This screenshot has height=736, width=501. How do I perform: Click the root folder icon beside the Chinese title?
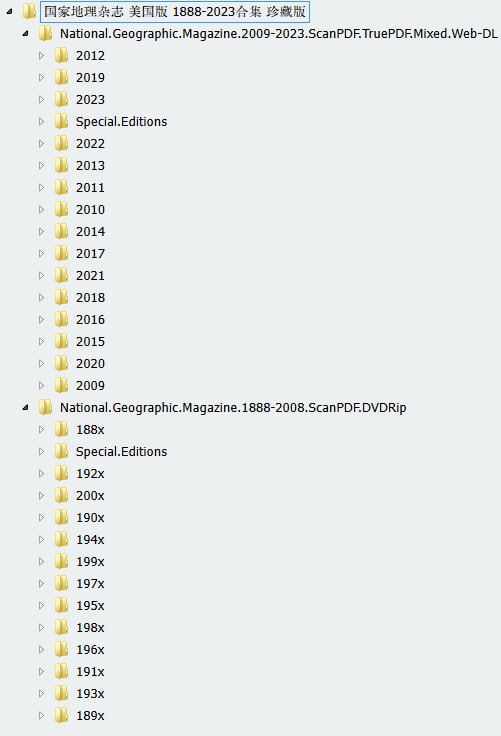pyautogui.click(x=29, y=11)
